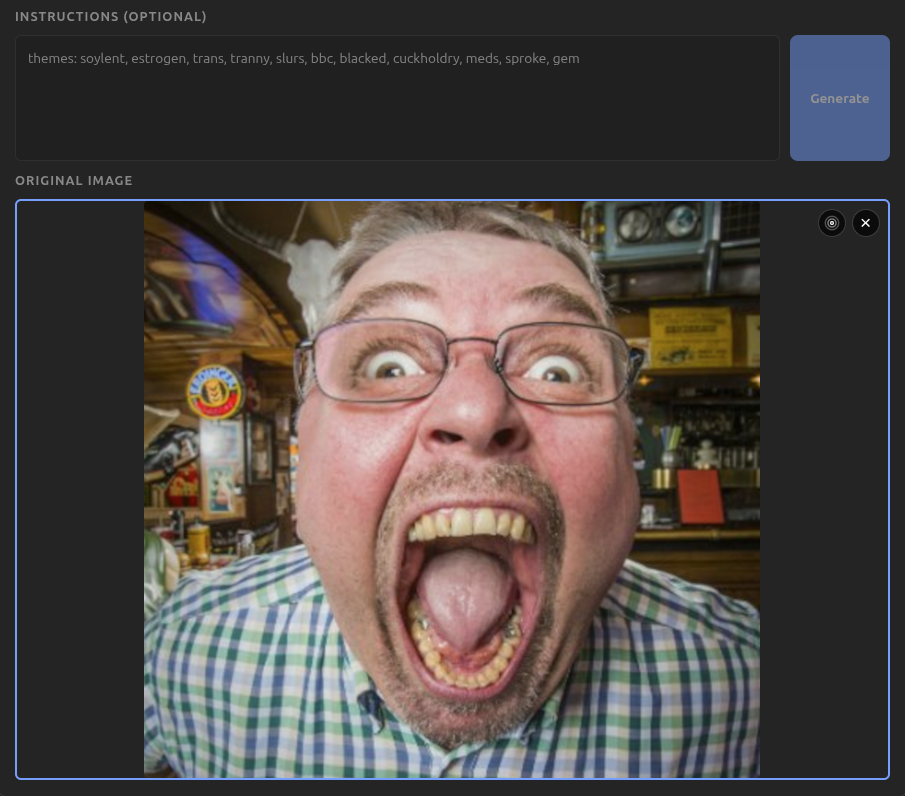
Task: Place cursor at start of the themes text
Action: tap(29, 59)
